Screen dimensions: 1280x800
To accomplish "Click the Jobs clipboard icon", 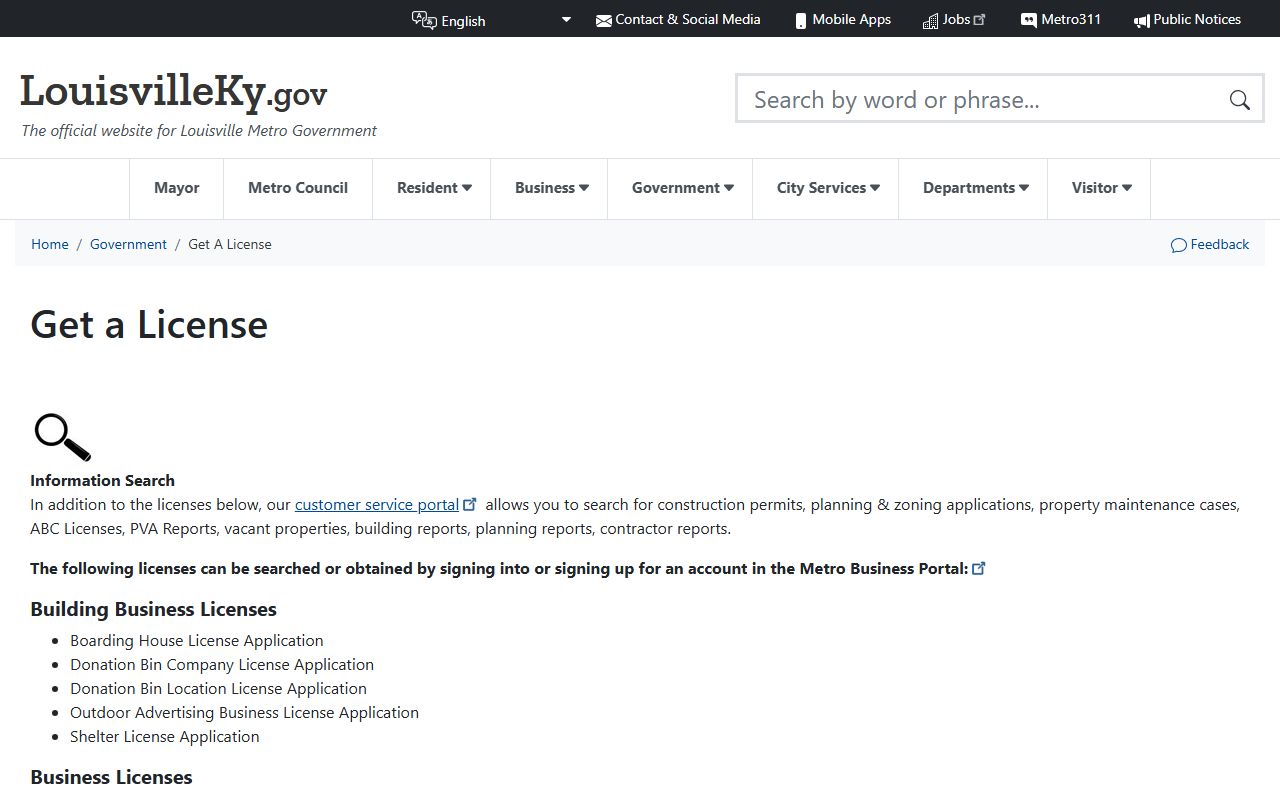I will point(930,21).
